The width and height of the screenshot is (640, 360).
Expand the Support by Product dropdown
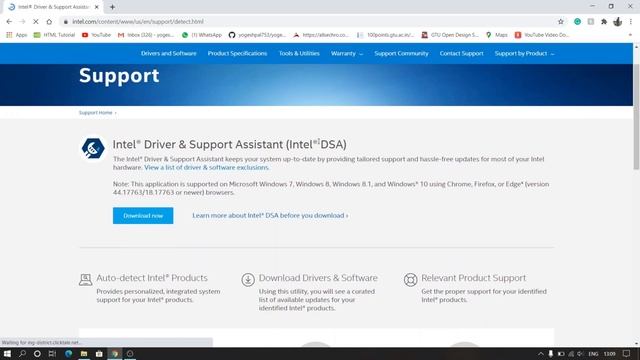(x=524, y=53)
